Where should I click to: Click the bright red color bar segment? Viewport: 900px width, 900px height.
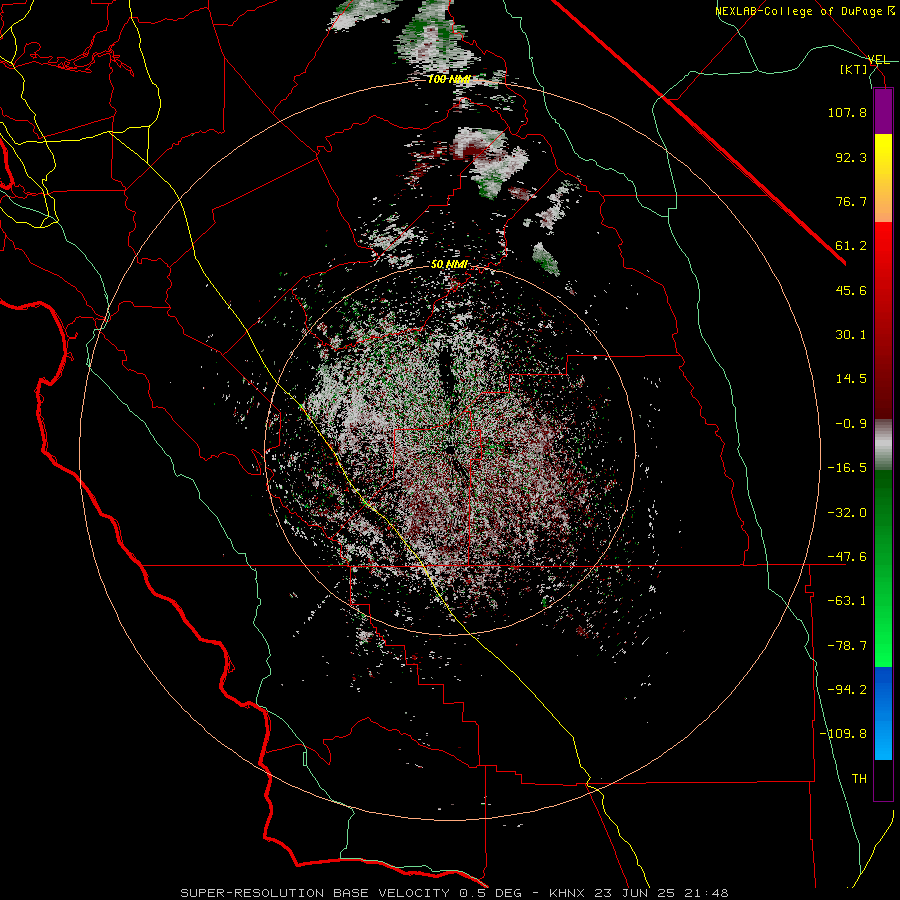click(883, 321)
